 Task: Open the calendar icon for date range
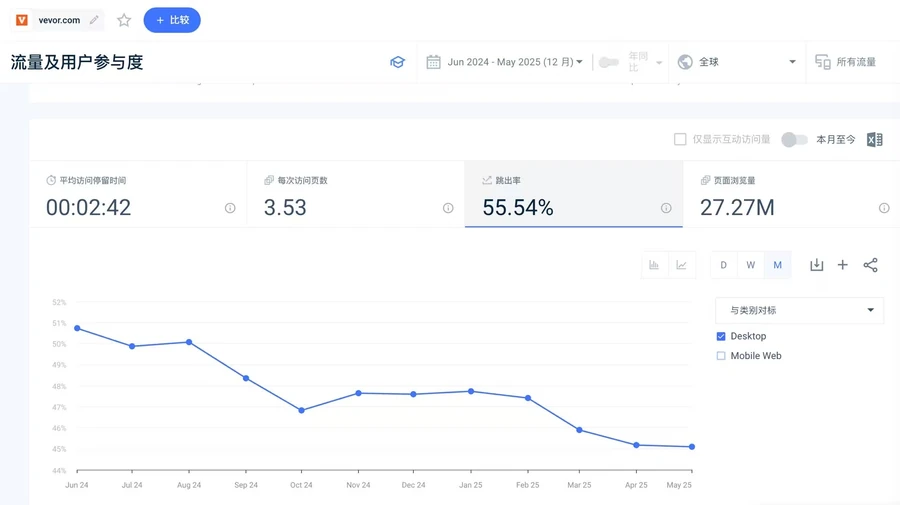coord(433,62)
